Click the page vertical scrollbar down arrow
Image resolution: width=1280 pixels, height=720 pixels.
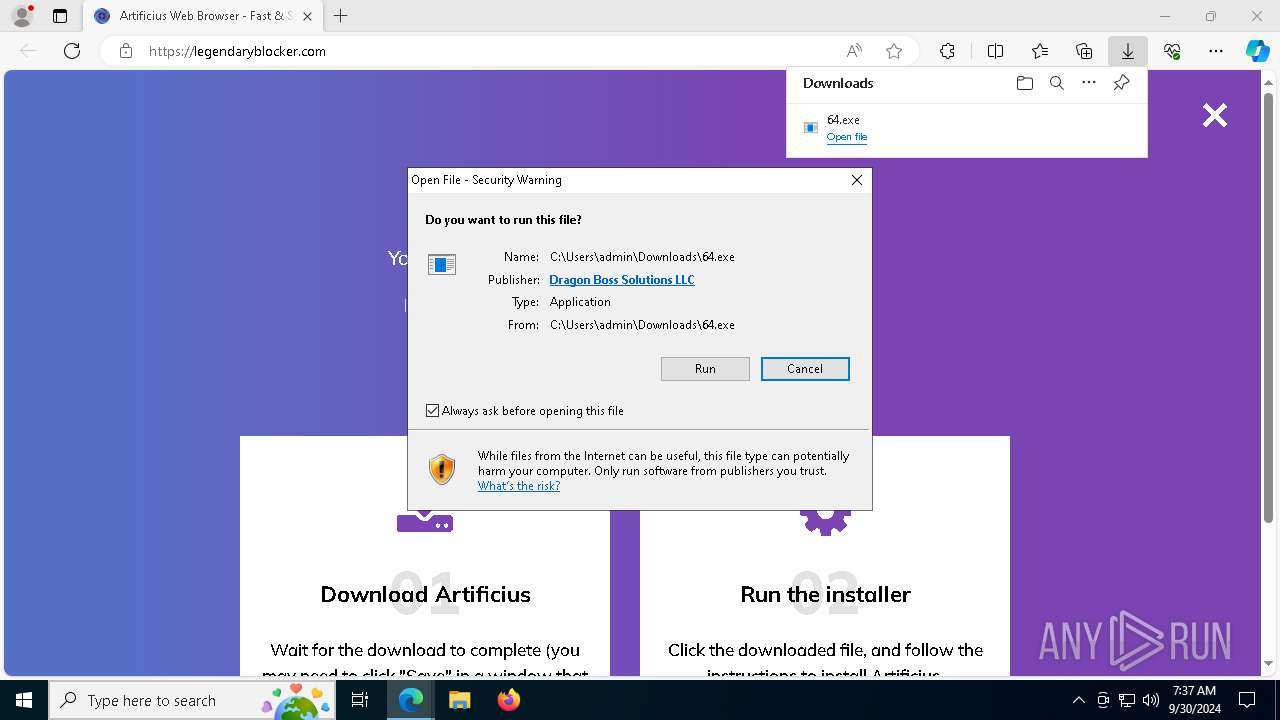[x=1269, y=663]
